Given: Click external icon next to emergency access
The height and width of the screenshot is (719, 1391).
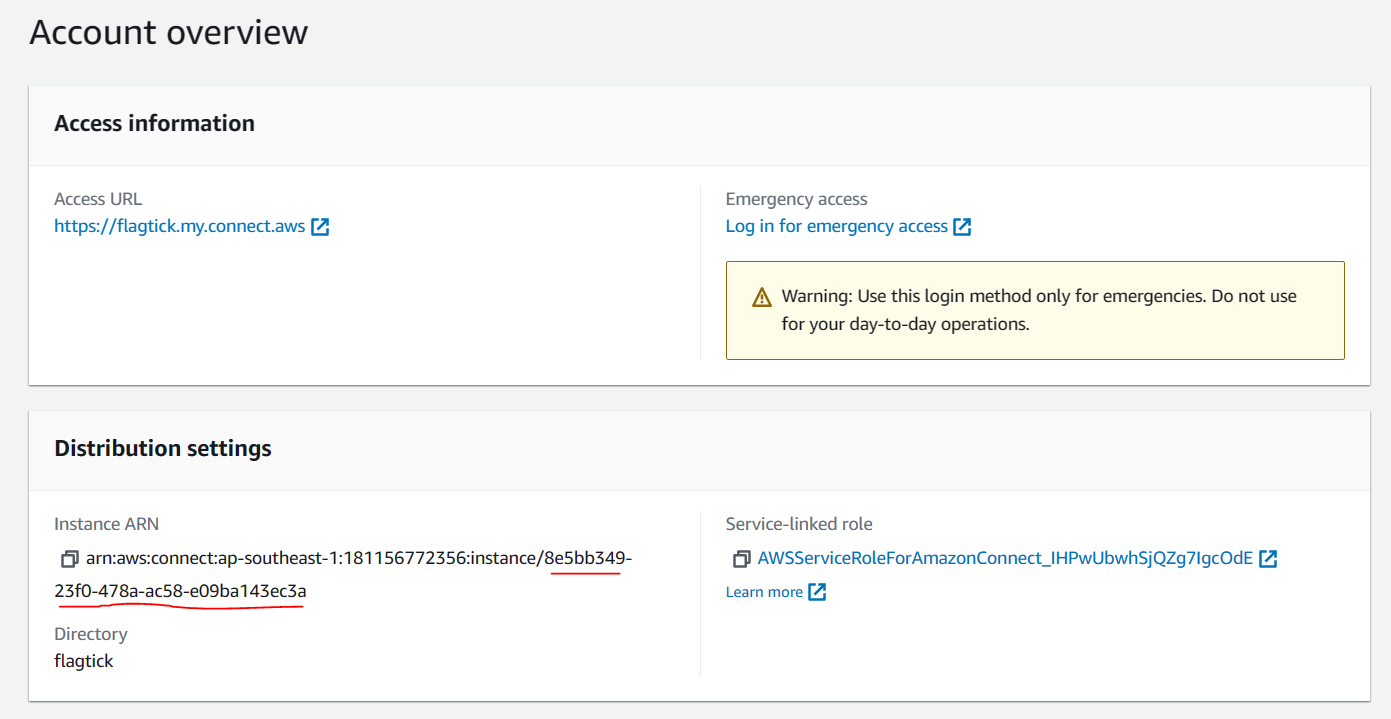Looking at the screenshot, I should [x=962, y=227].
